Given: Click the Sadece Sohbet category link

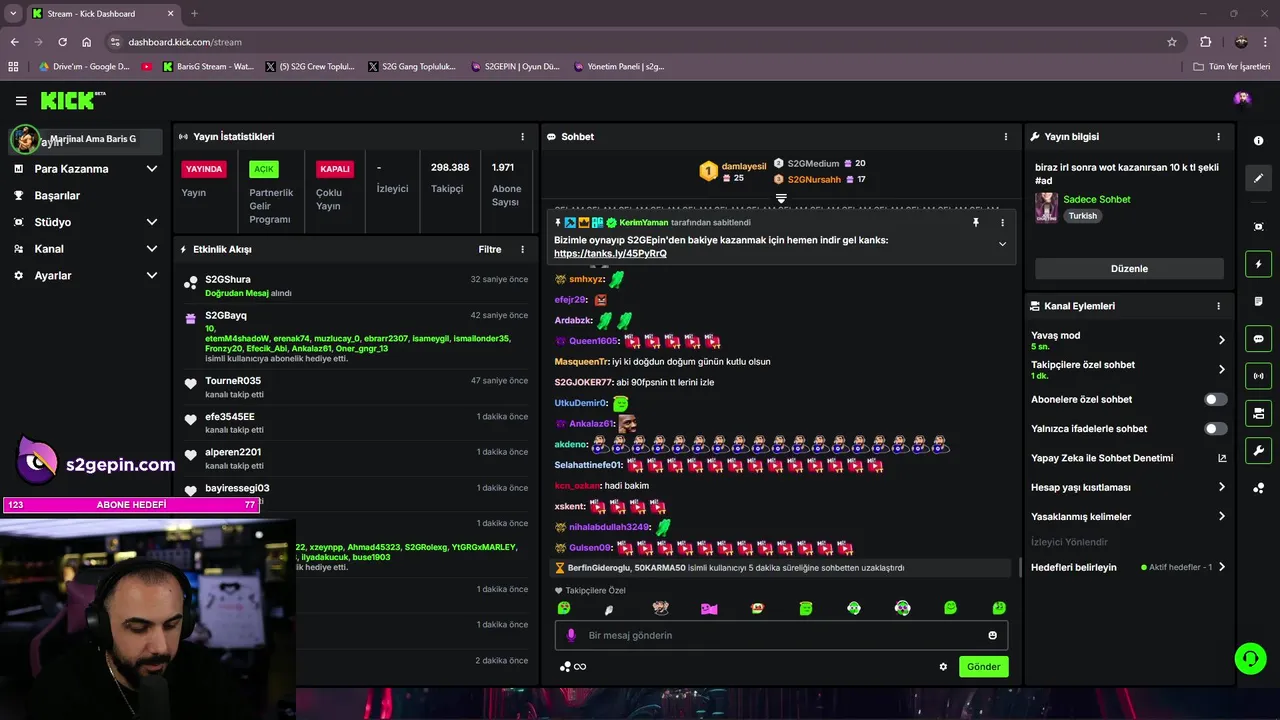Looking at the screenshot, I should (1097, 199).
